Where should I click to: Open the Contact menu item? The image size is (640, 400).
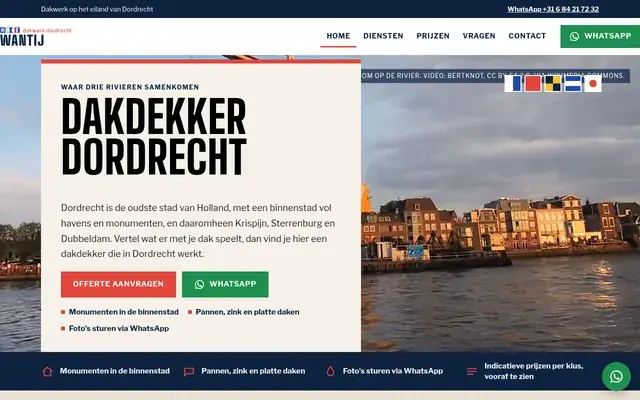pos(527,36)
